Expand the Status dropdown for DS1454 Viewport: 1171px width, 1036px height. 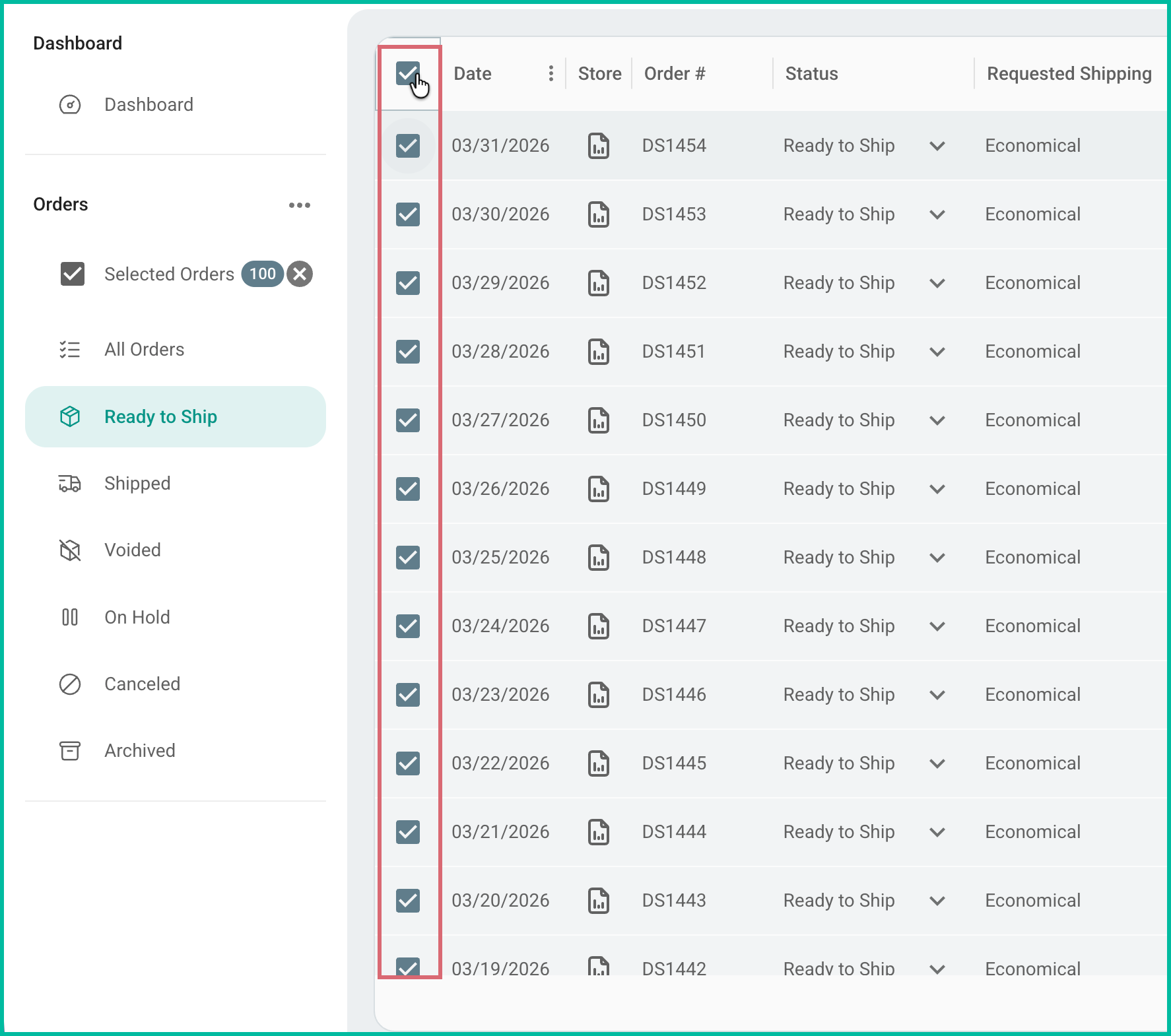(x=937, y=145)
